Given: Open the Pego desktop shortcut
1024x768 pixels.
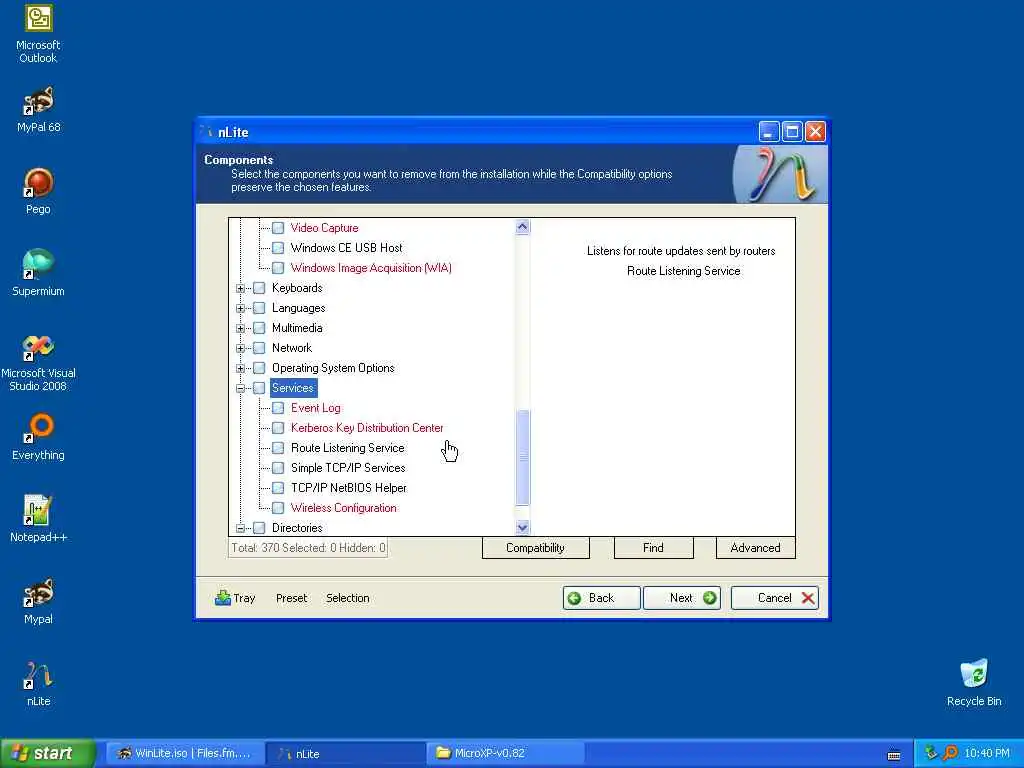Looking at the screenshot, I should point(38,191).
